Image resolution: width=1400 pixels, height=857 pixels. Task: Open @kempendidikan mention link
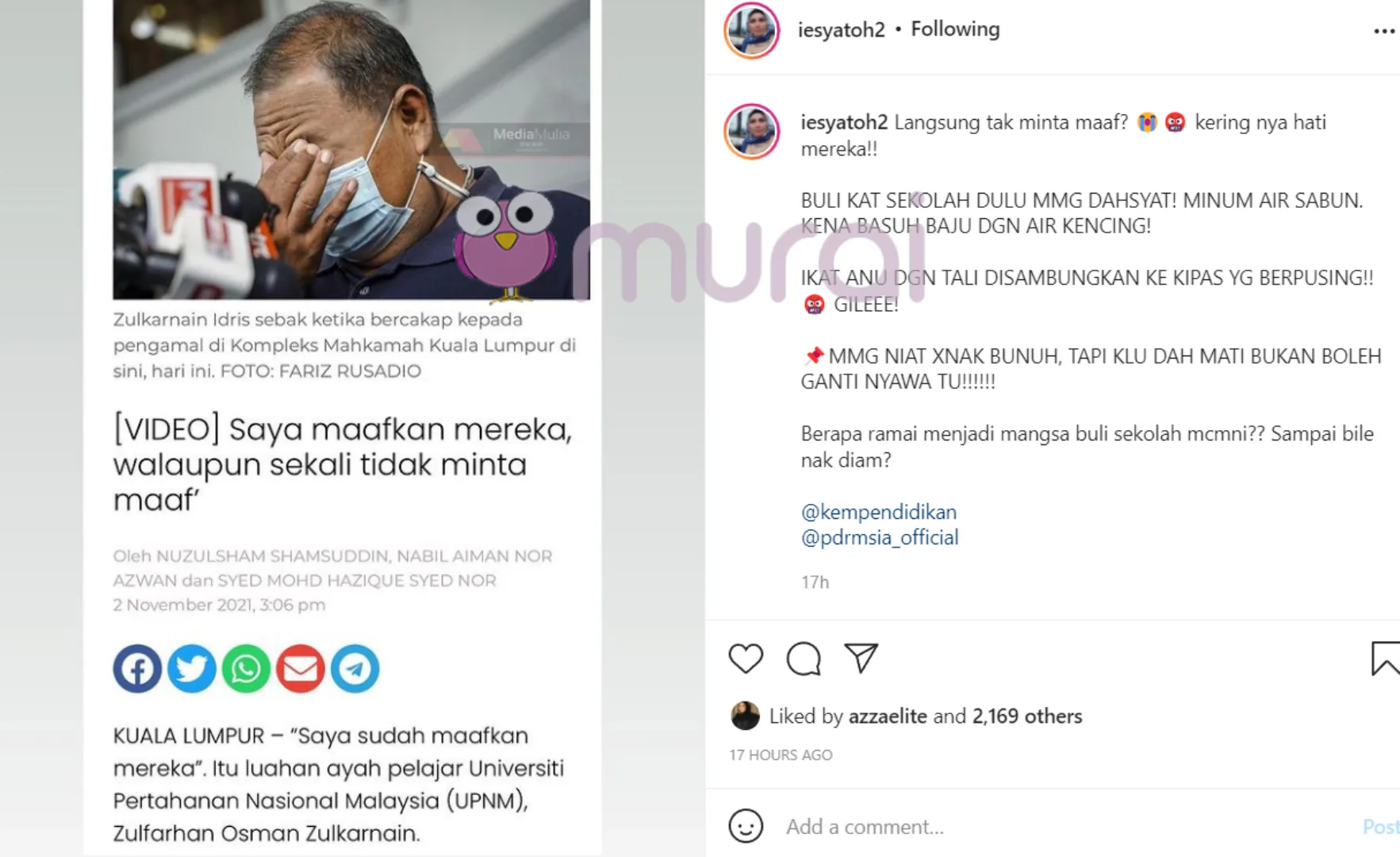(x=879, y=512)
